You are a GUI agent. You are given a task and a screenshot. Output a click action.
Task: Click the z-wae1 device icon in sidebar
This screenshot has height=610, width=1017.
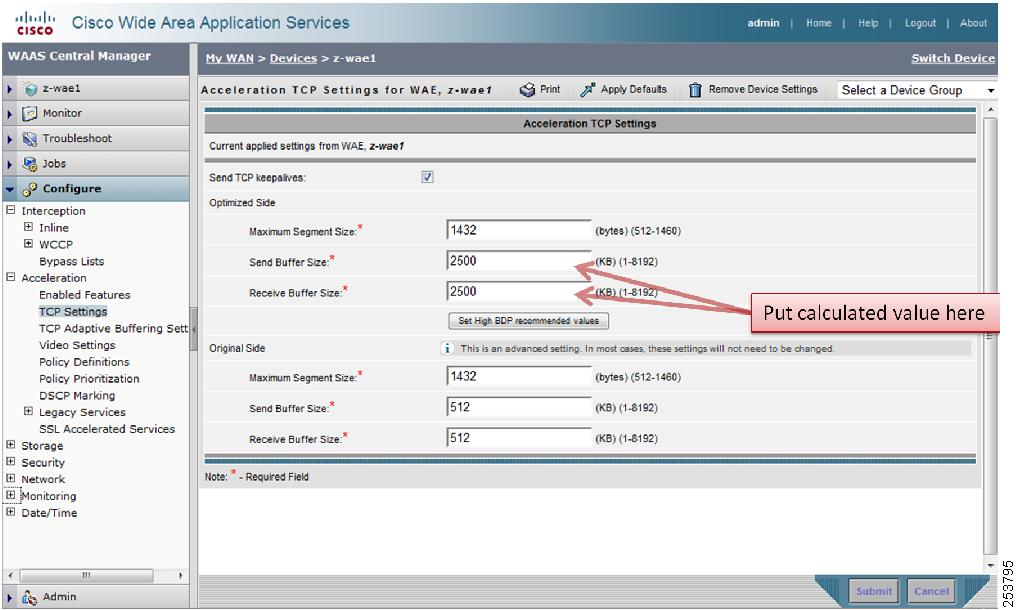pos(30,89)
